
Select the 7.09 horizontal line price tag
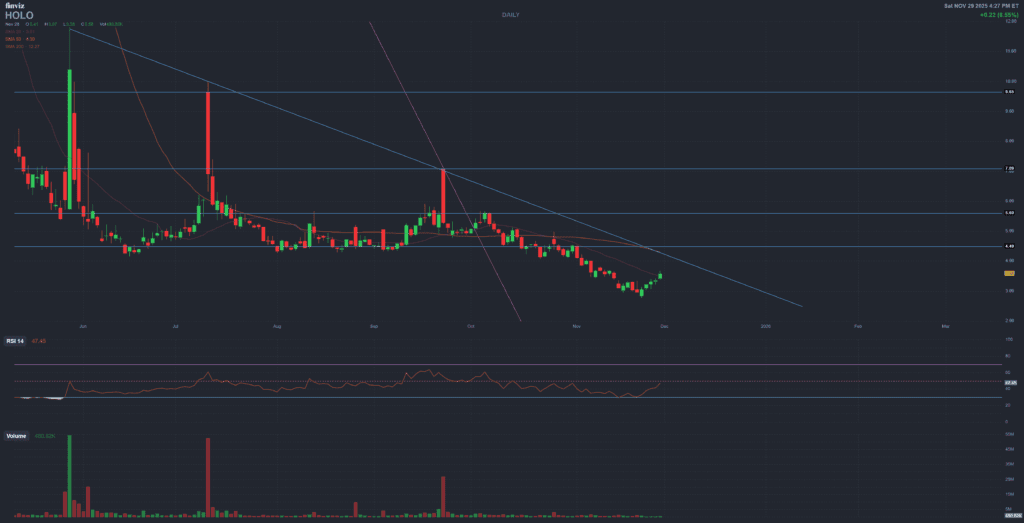[1010, 169]
